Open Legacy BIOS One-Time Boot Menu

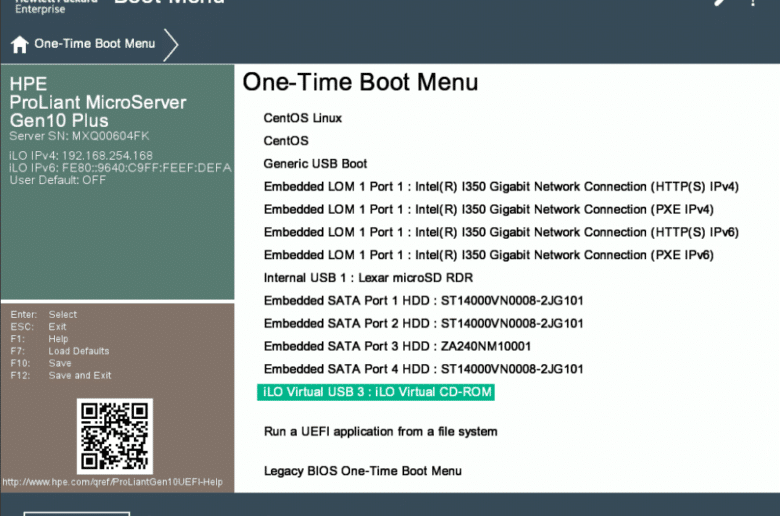tap(362, 471)
